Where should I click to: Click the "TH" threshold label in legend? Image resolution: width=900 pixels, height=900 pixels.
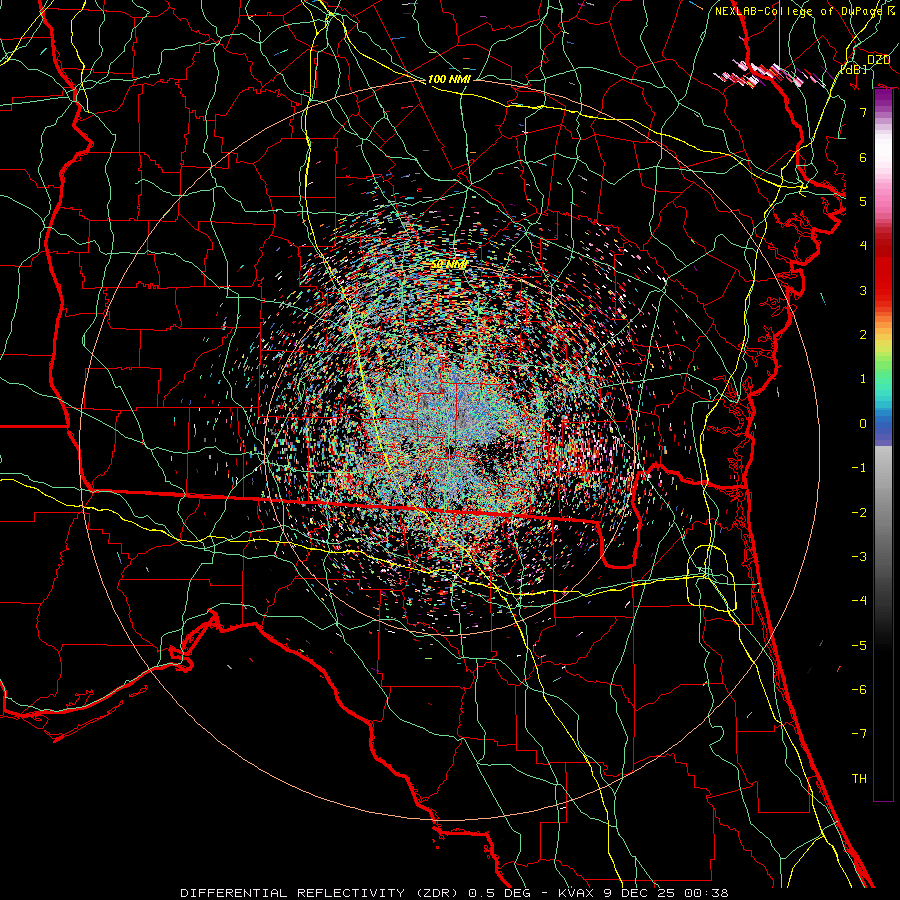859,779
